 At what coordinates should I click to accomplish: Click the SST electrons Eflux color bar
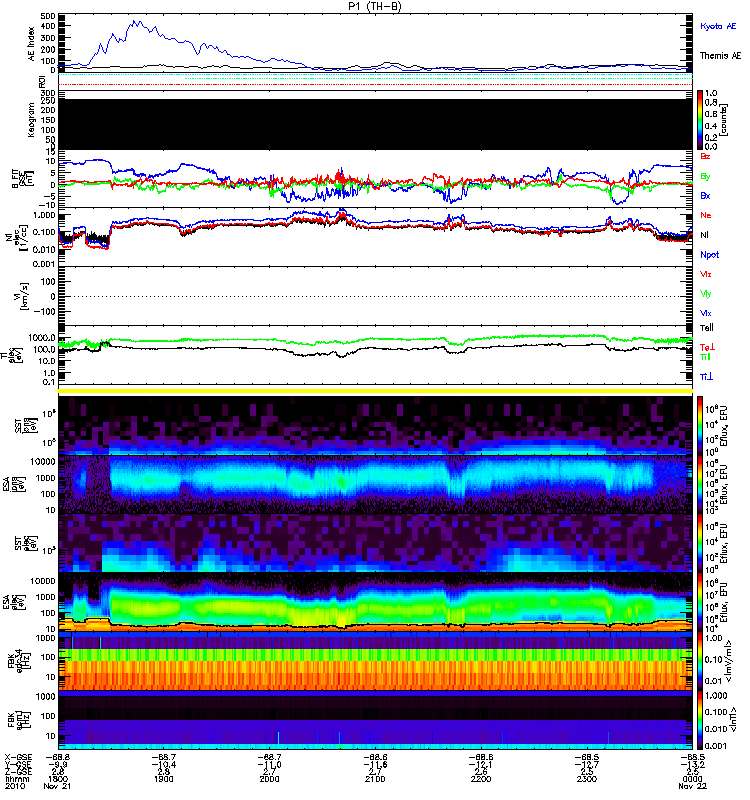click(x=699, y=543)
